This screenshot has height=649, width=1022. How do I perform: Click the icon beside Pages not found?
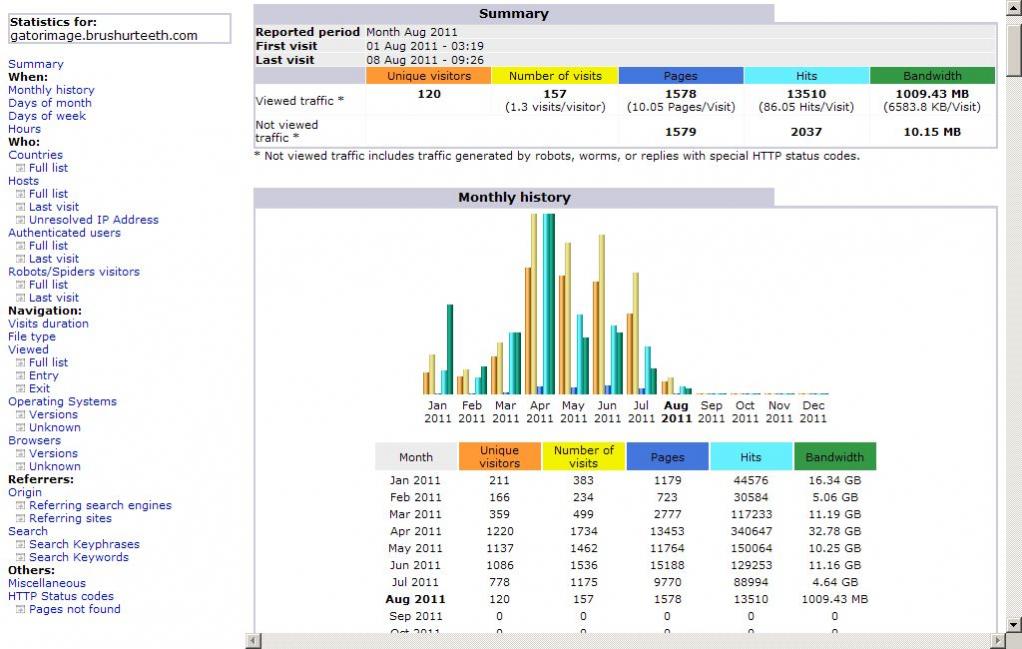20,610
